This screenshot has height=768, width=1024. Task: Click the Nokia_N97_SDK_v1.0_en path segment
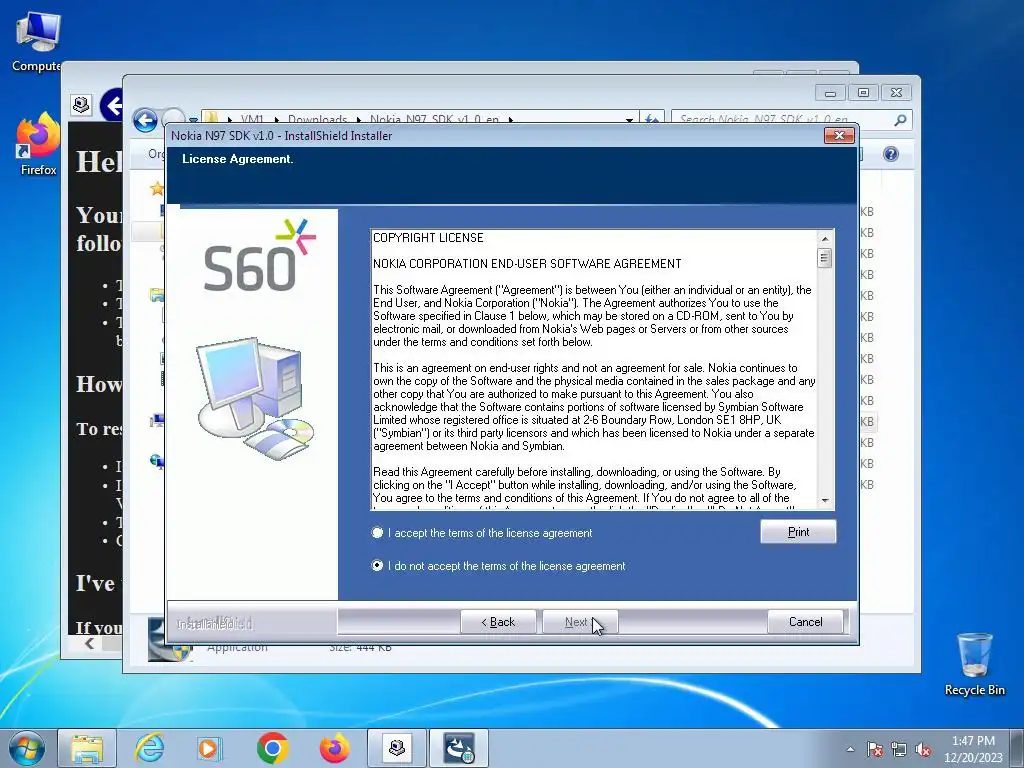tap(434, 120)
